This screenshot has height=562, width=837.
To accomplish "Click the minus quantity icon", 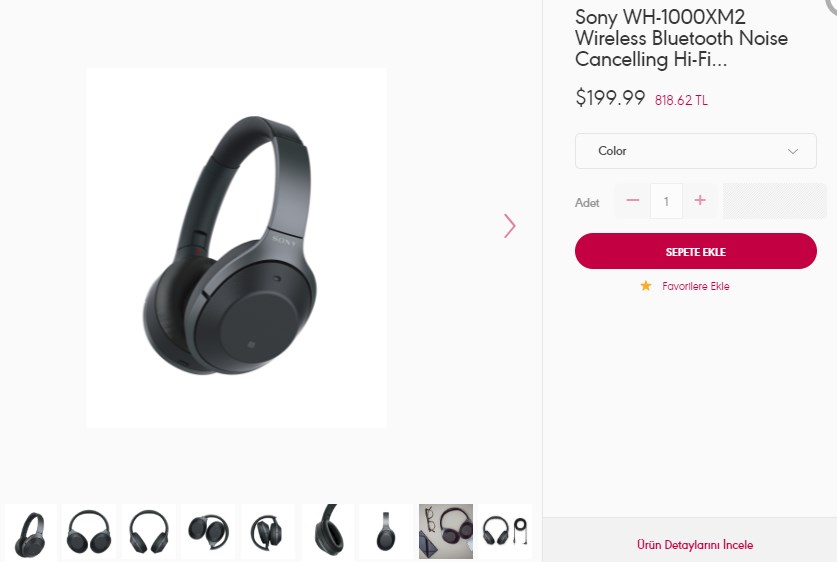I will [632, 201].
